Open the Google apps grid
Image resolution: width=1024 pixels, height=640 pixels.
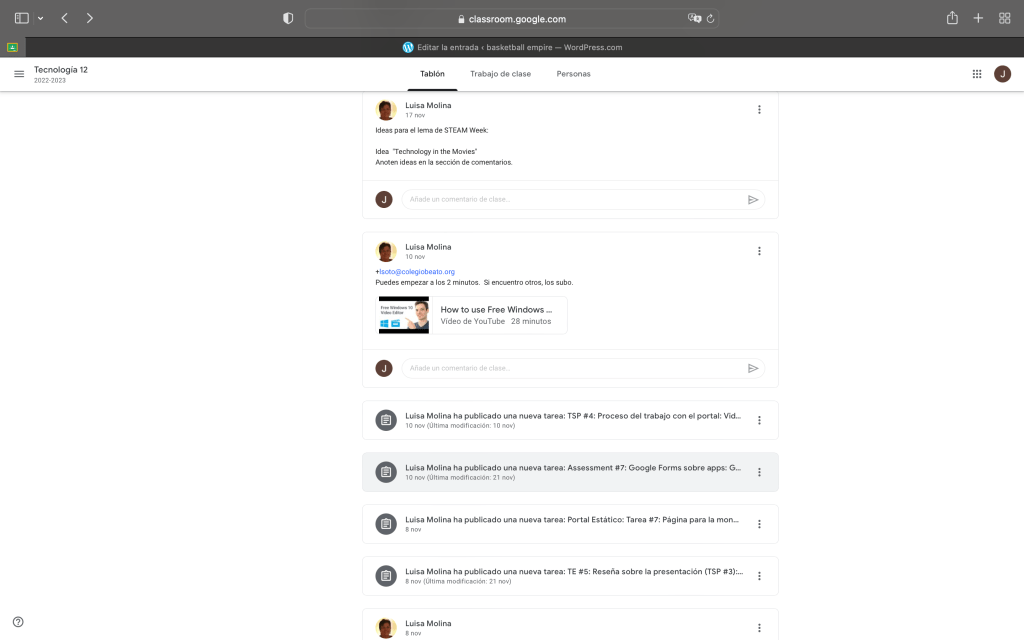(977, 74)
